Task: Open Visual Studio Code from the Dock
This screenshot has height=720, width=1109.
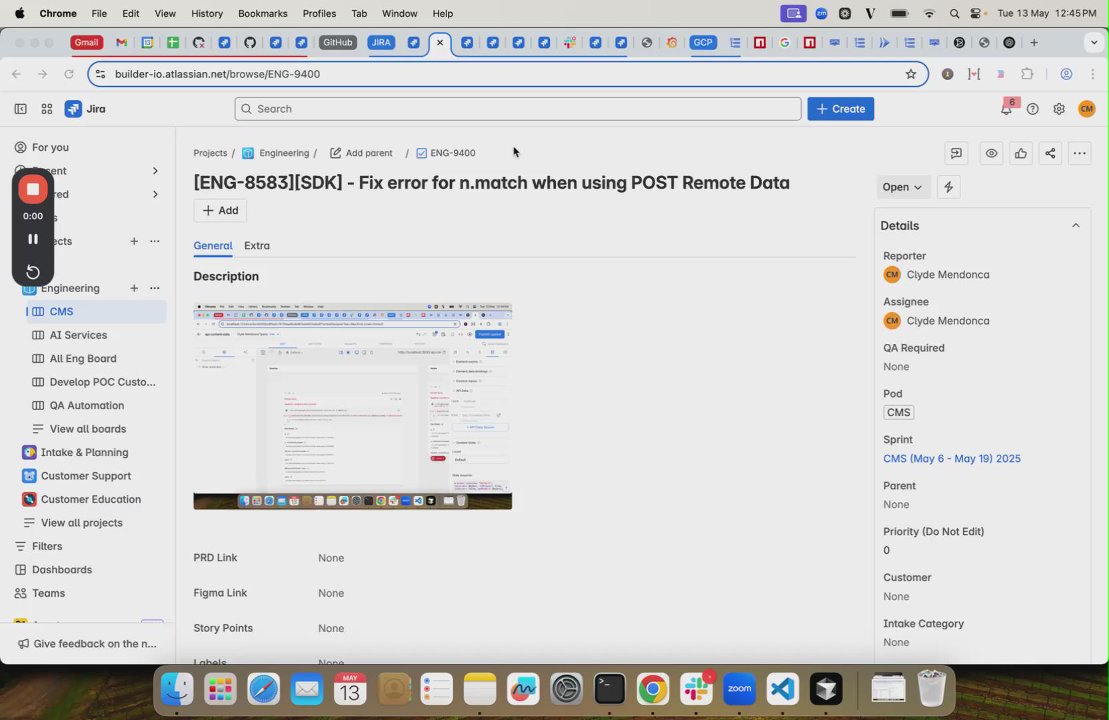Action: (783, 689)
